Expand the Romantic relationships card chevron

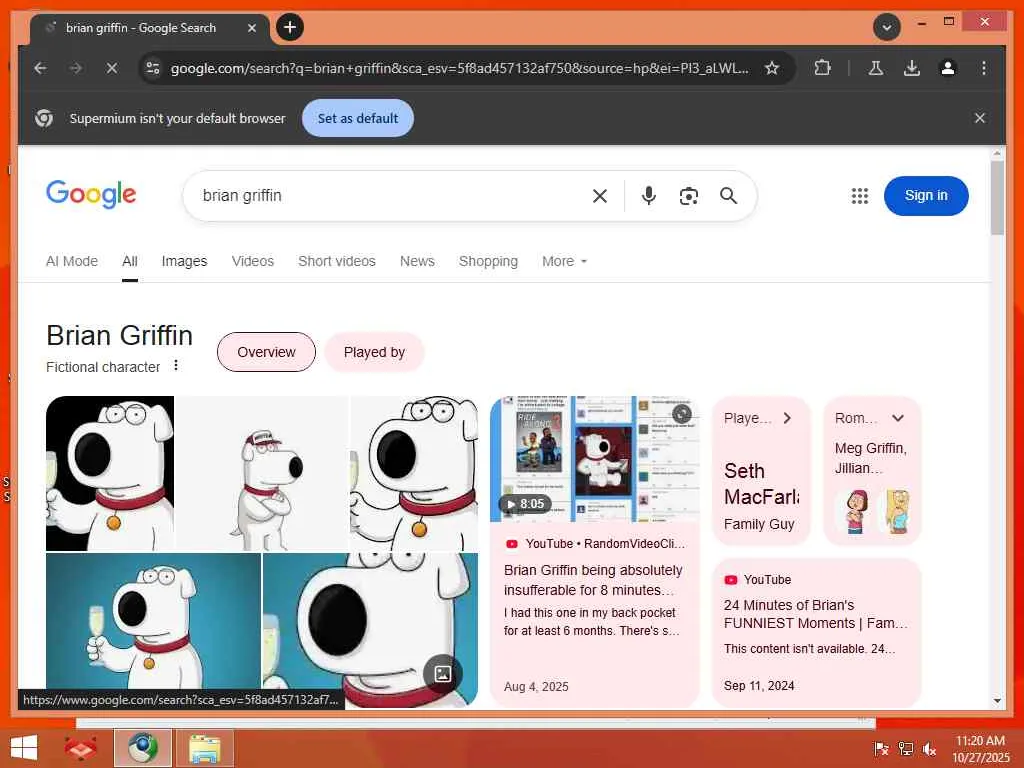coord(898,418)
